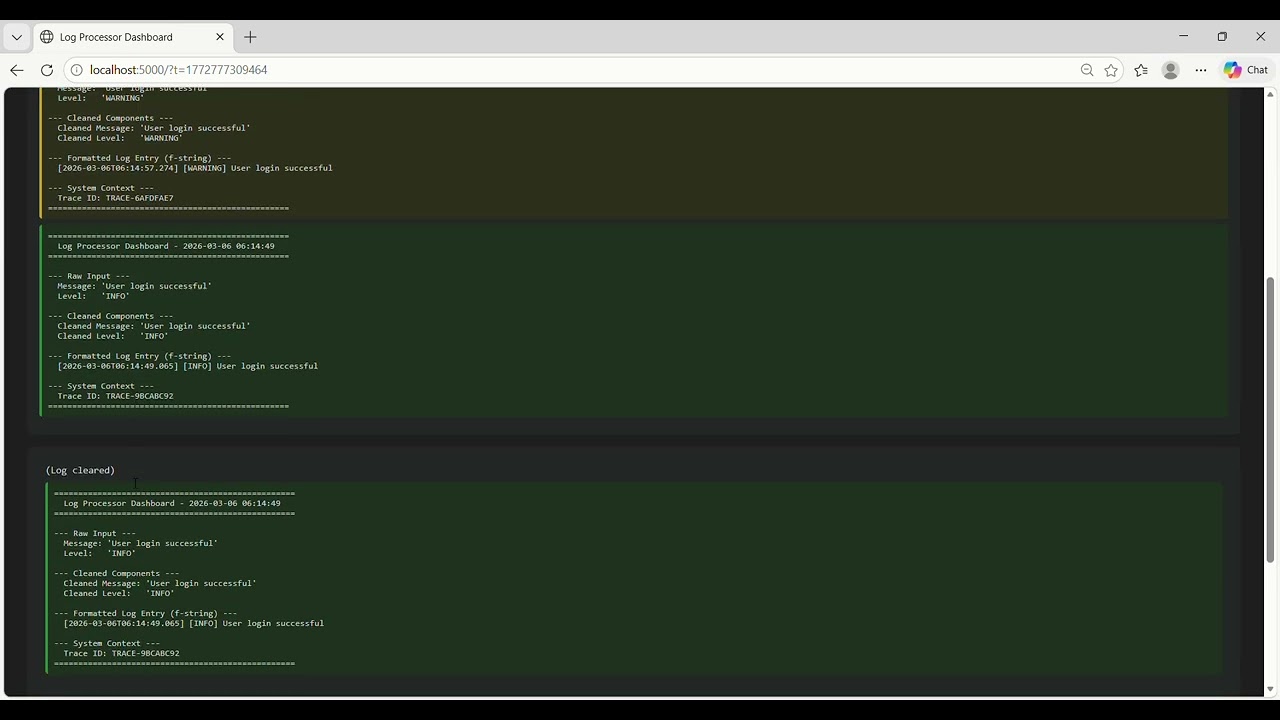Screen dimensions: 1280x720
Task: Select the Log Processor Dashboard tab
Action: (134, 37)
